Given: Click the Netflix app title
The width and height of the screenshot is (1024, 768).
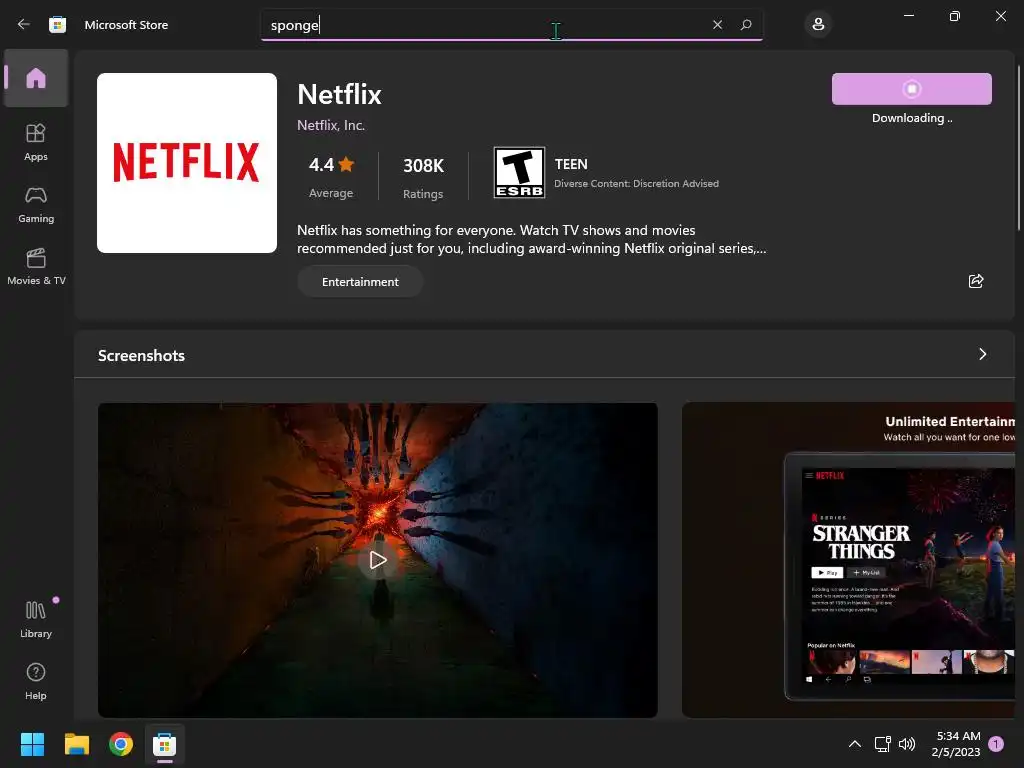Looking at the screenshot, I should 339,95.
